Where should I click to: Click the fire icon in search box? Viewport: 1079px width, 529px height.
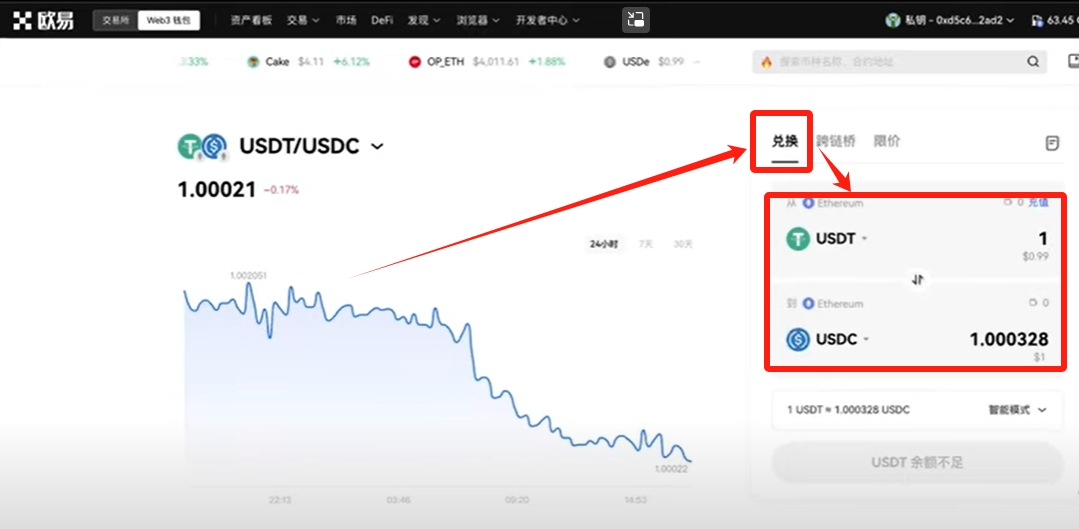(767, 62)
